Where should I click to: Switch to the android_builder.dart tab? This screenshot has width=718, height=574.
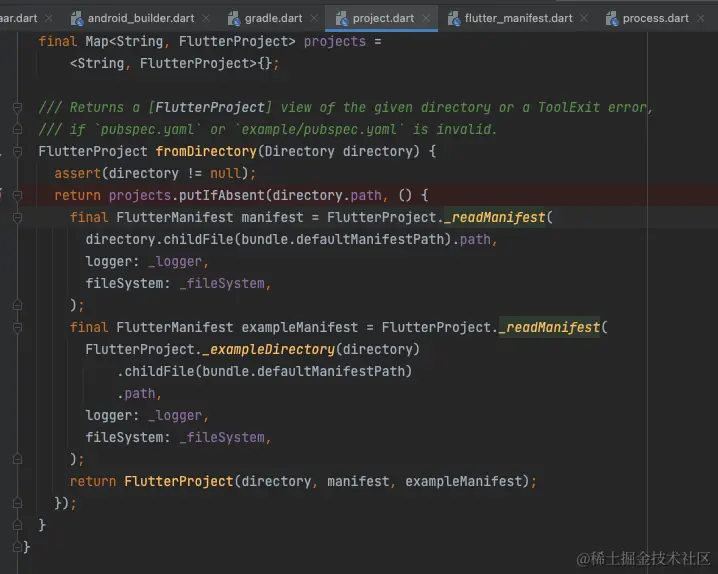click(x=141, y=18)
